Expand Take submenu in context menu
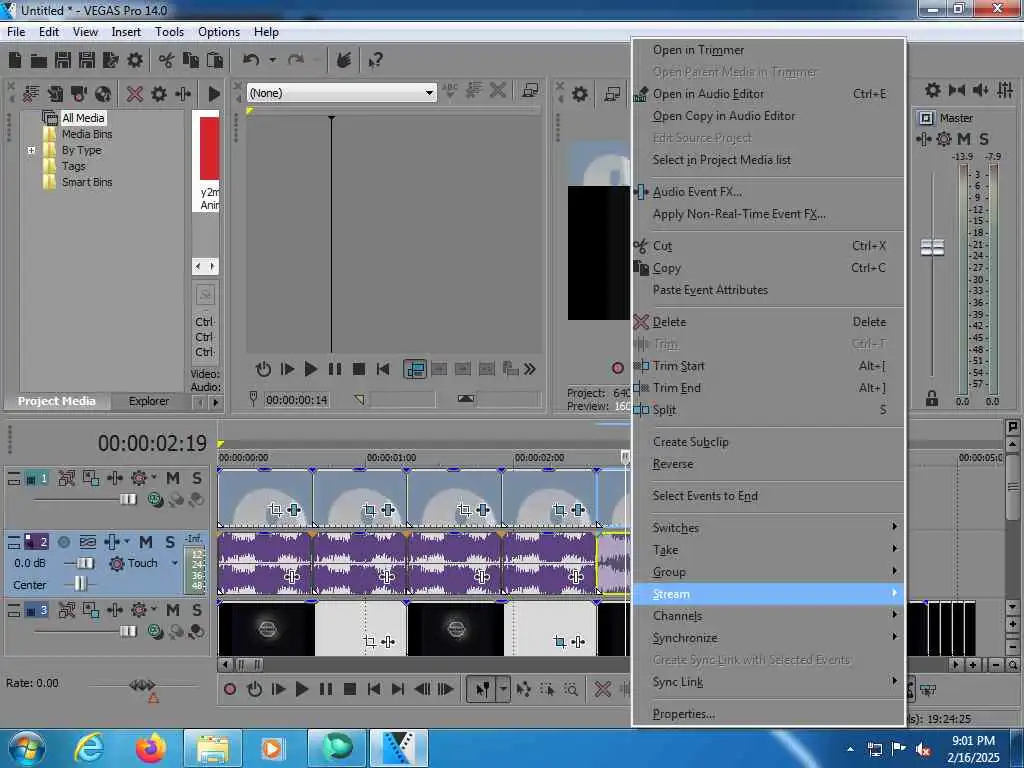 (769, 550)
